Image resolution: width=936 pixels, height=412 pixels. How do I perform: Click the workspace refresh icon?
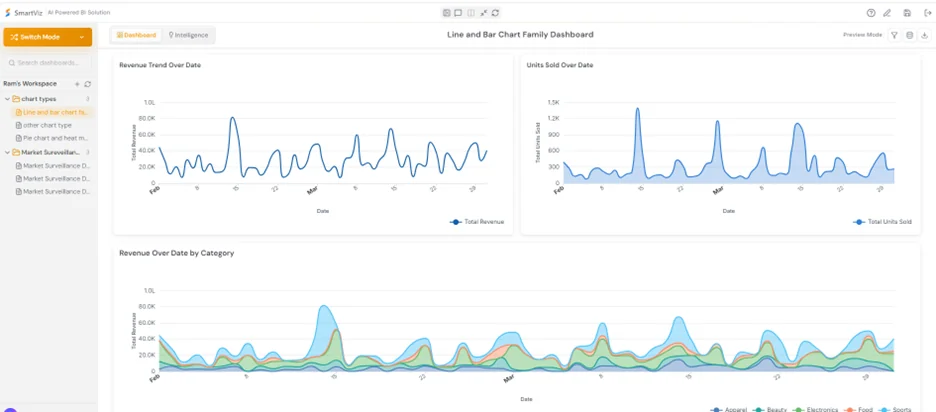click(88, 84)
